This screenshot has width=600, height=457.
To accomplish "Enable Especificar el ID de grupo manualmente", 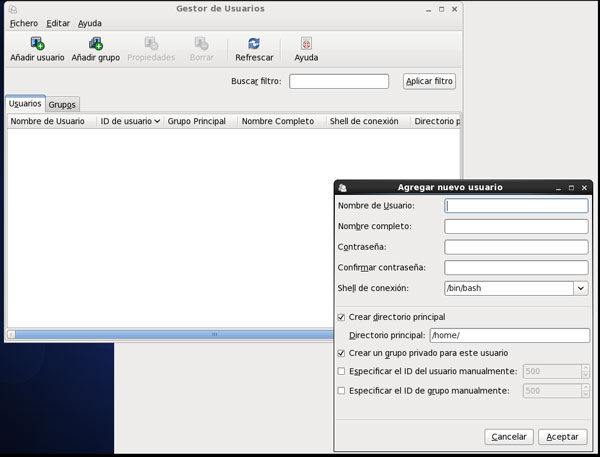I will [341, 391].
